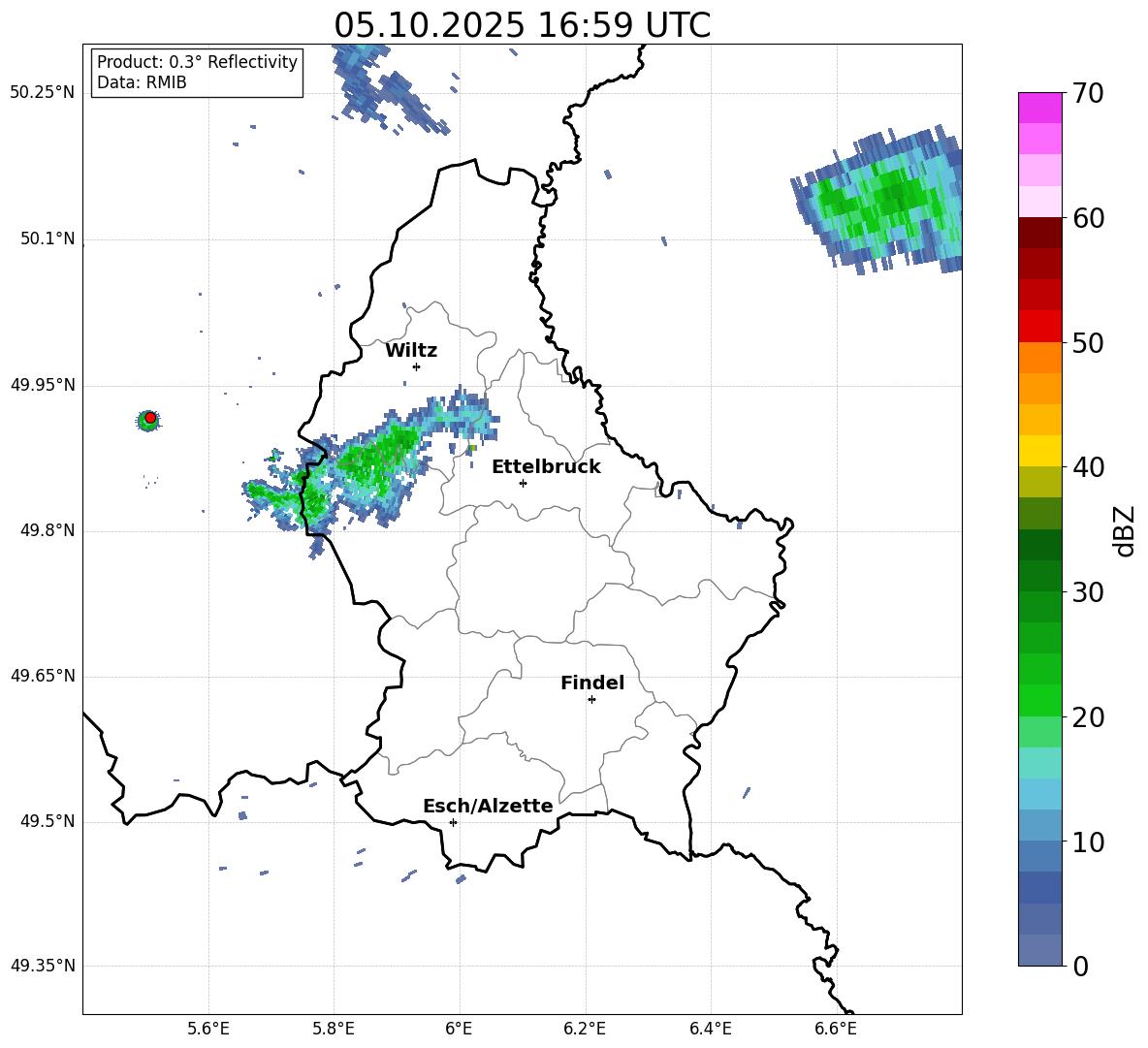Click the 49.65°N latitude label
This screenshot has height=1048, width=1148.
pyautogui.click(x=42, y=676)
